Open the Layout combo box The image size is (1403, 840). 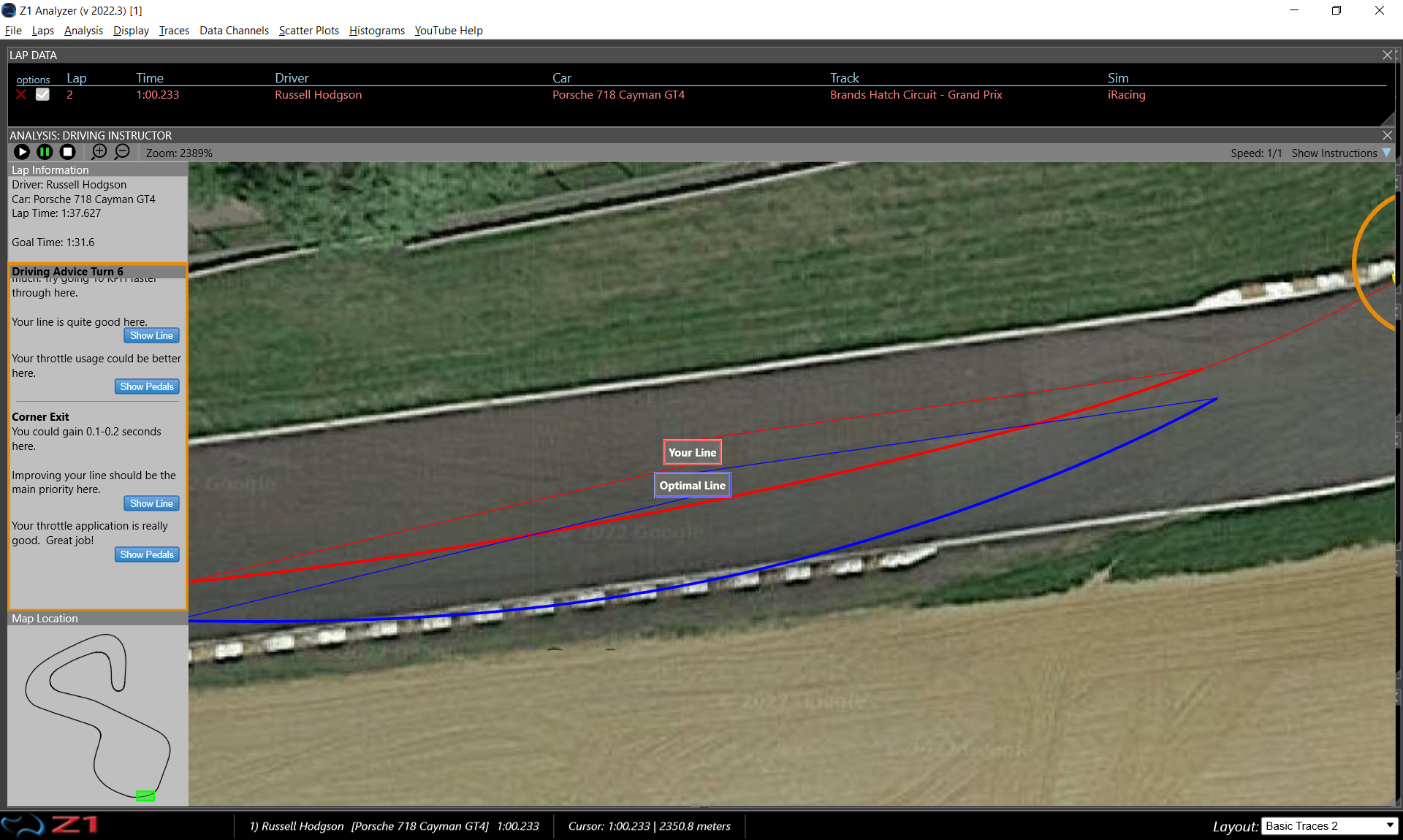[1330, 826]
